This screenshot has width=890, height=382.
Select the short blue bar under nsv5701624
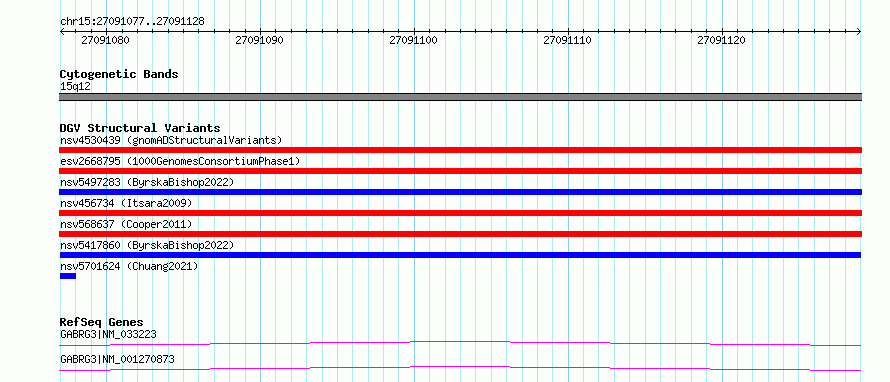pos(68,276)
